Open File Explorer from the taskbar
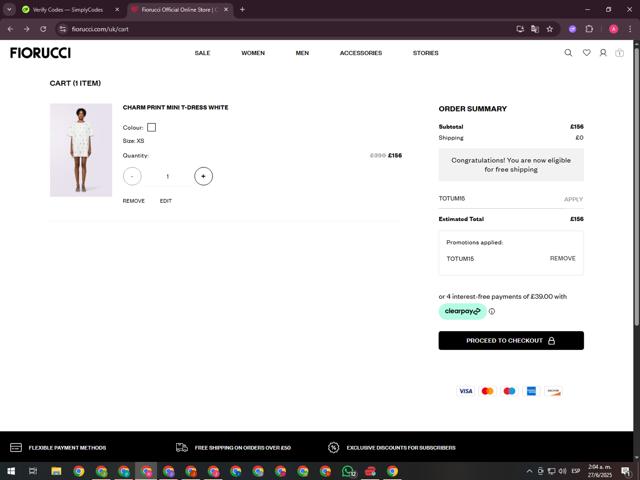The image size is (640, 480). (56, 471)
